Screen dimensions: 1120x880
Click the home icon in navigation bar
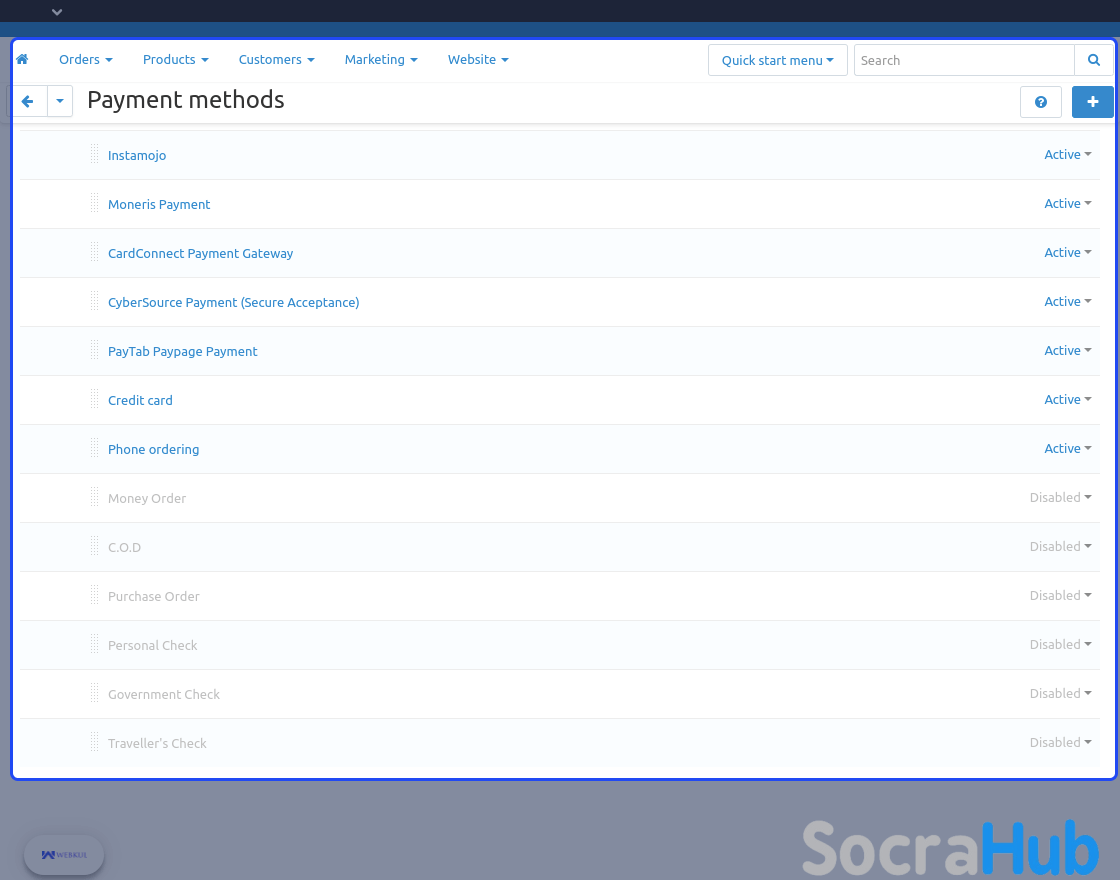pyautogui.click(x=22, y=60)
